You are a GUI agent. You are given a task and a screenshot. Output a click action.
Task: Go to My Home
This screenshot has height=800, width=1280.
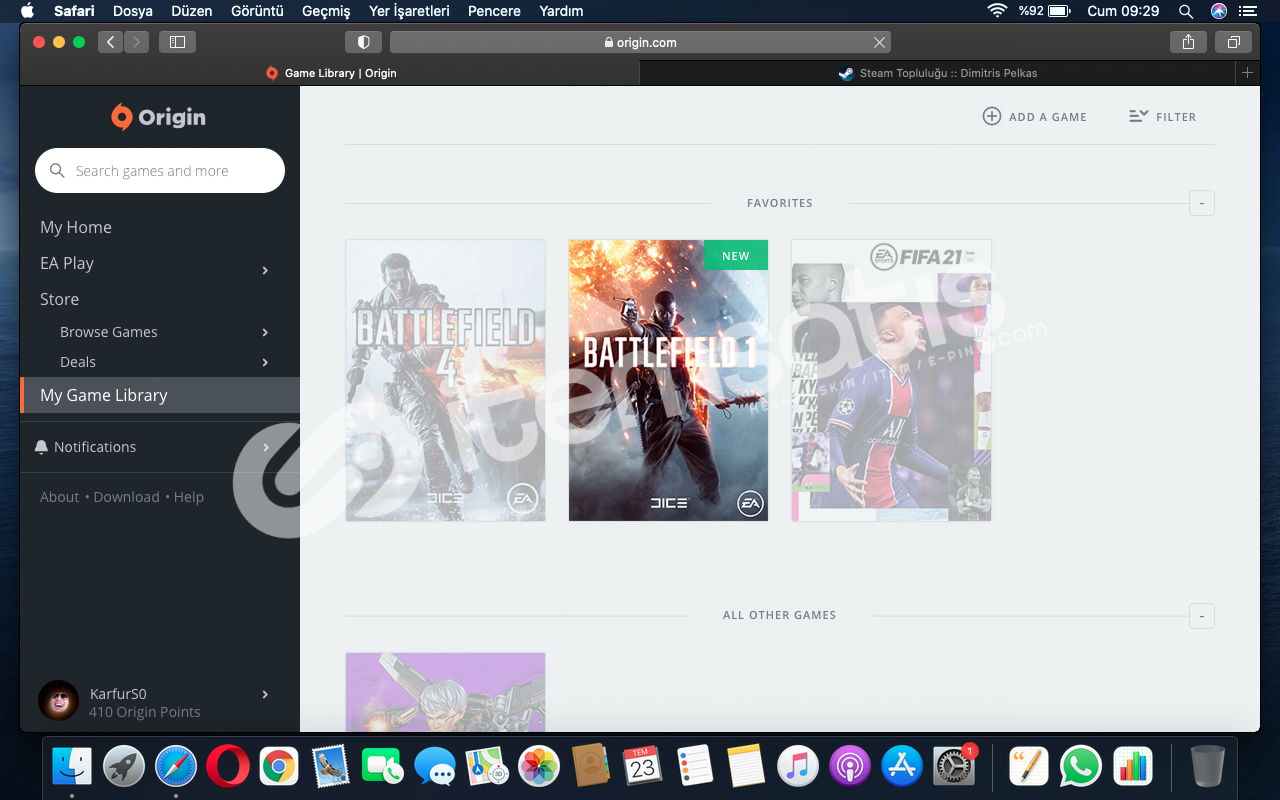pyautogui.click(x=76, y=227)
